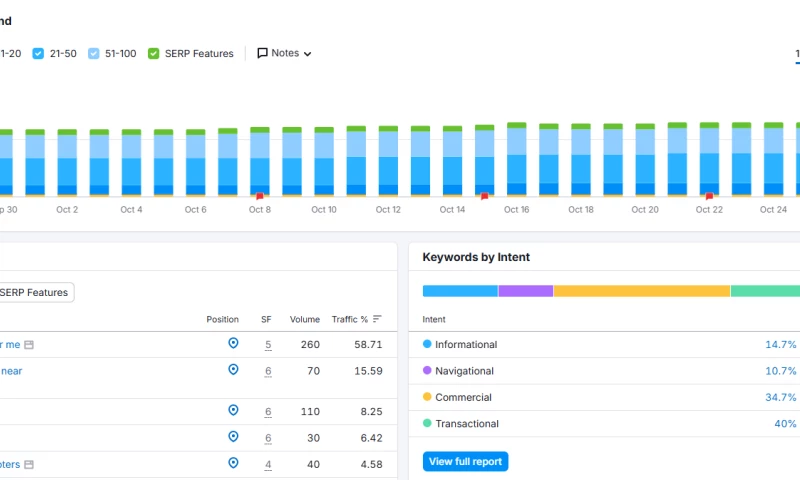Disable the SERP Features checkbox in chart legend
The width and height of the screenshot is (800, 480).
click(154, 54)
